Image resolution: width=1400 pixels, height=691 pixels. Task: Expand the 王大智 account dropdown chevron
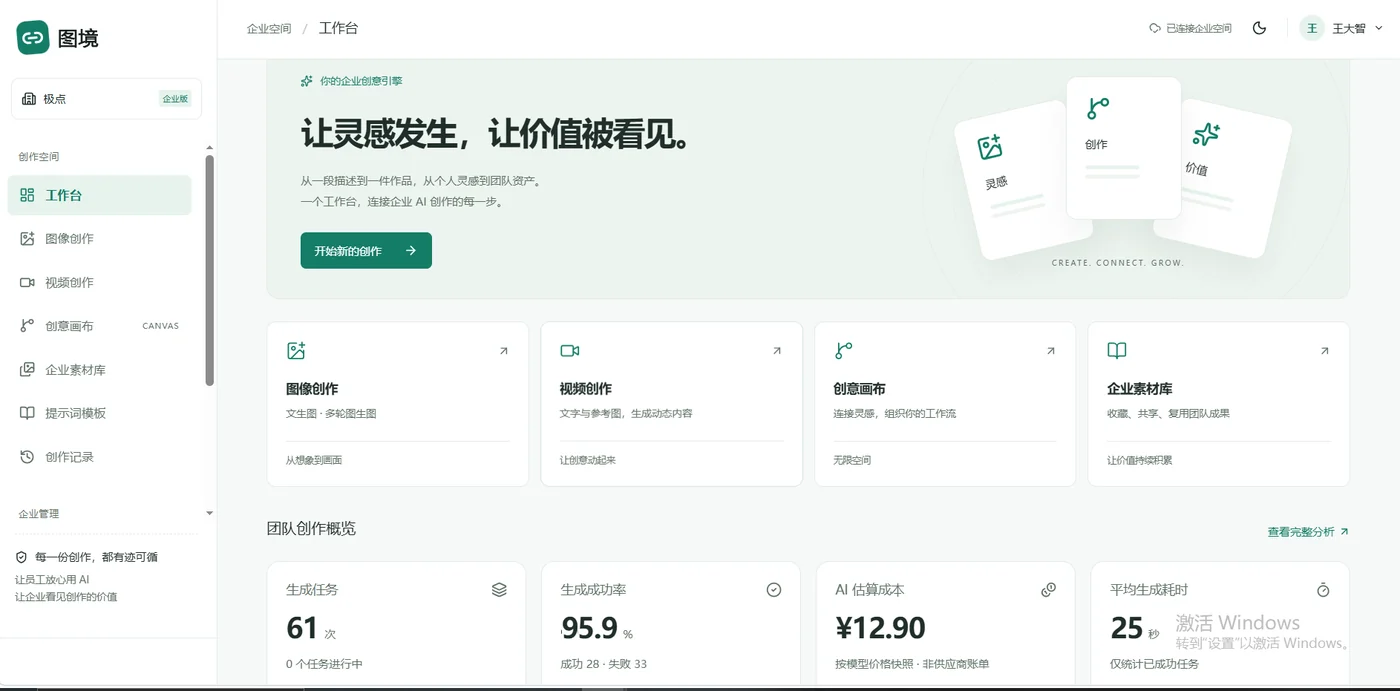[1379, 29]
